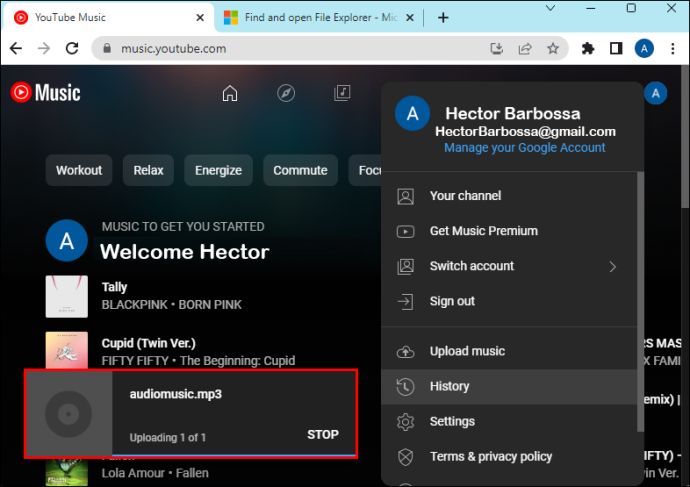
Task: Choose Switch account from the menu
Action: coord(509,267)
